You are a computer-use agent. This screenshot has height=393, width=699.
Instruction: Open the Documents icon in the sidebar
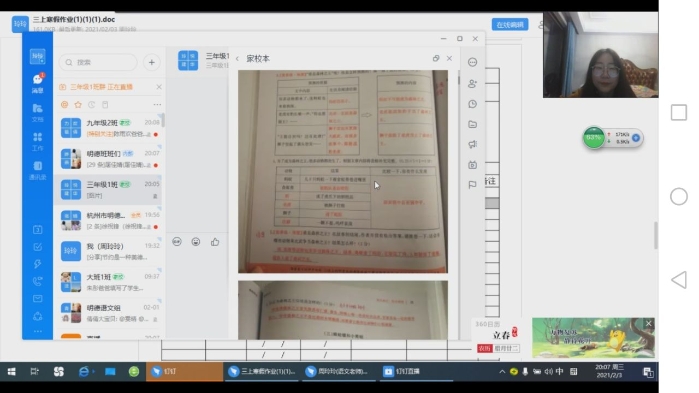pos(37,112)
